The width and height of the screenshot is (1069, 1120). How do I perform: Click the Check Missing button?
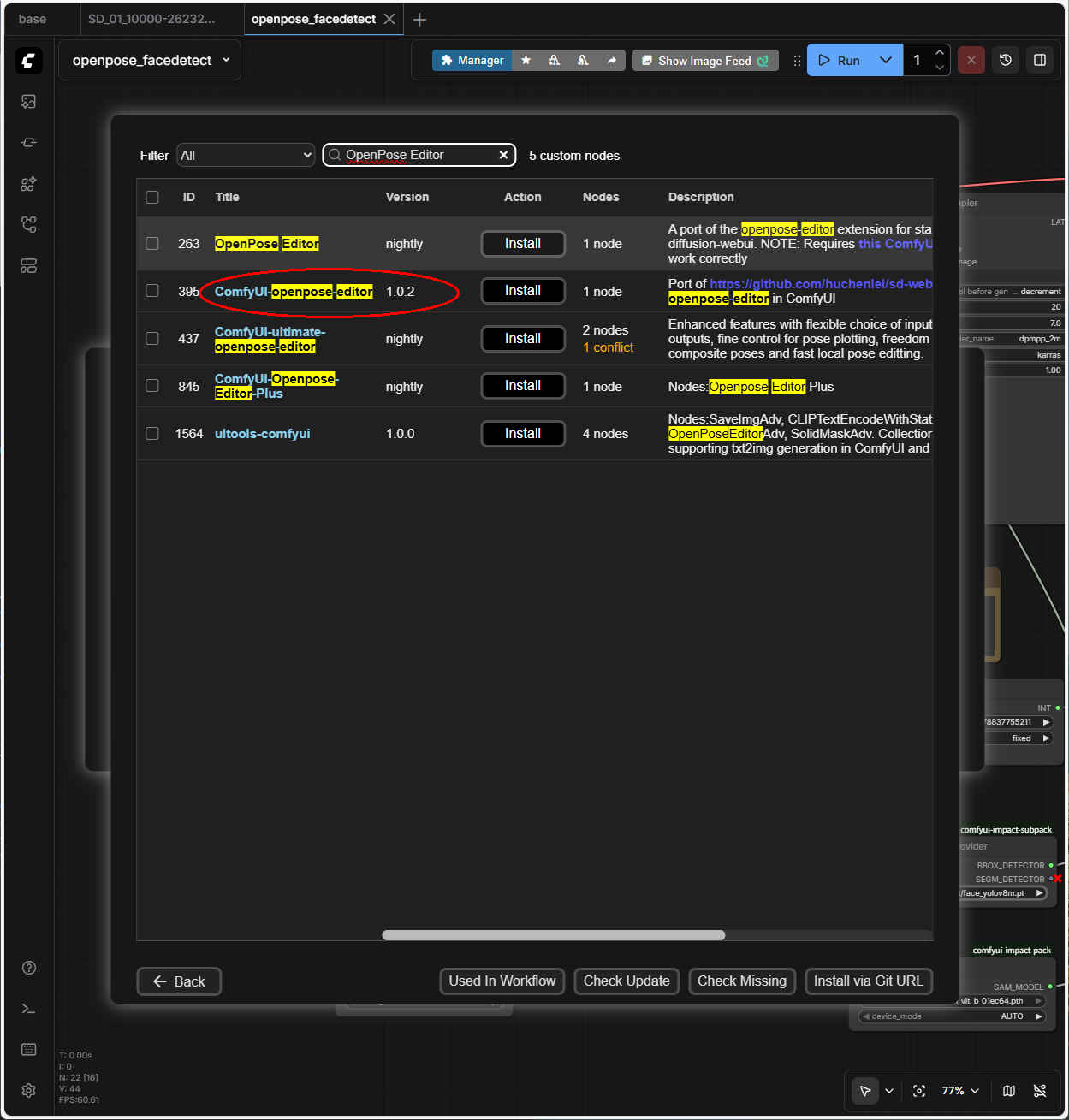point(741,981)
